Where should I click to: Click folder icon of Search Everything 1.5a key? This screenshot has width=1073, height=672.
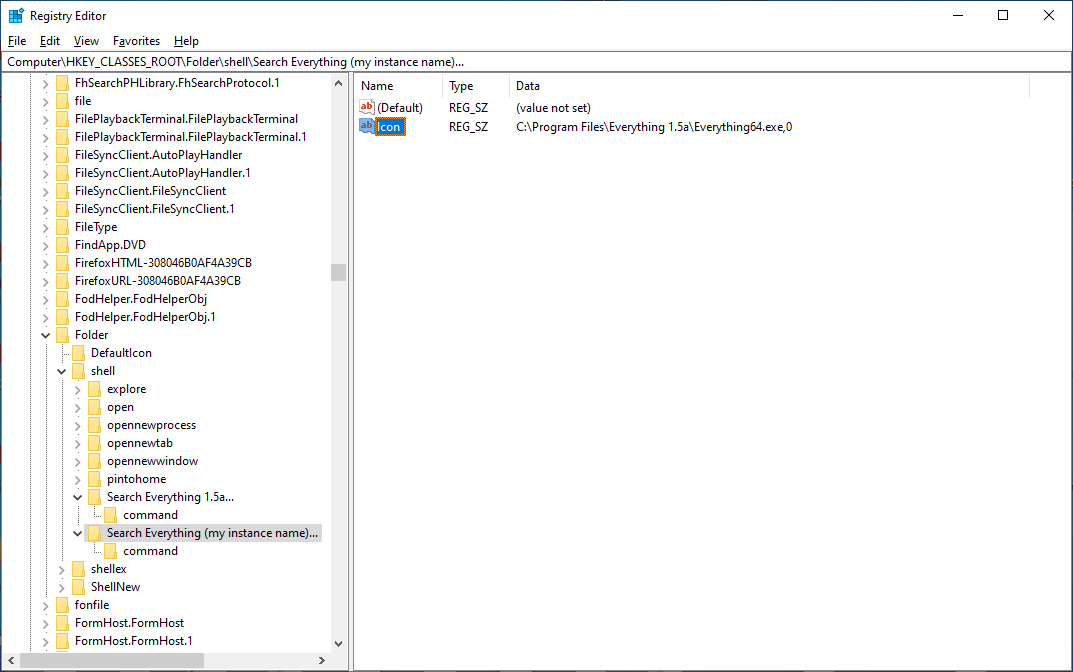(94, 497)
